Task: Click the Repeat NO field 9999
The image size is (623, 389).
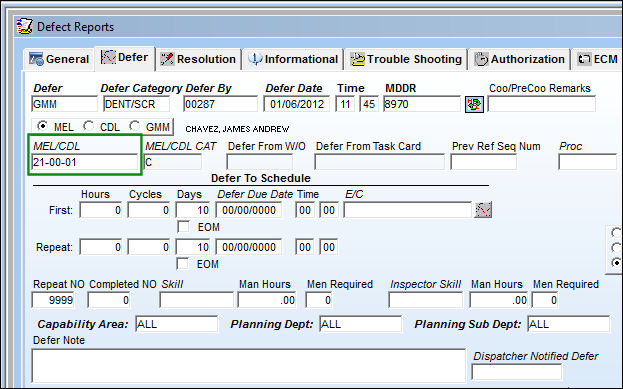Action: pyautogui.click(x=53, y=300)
